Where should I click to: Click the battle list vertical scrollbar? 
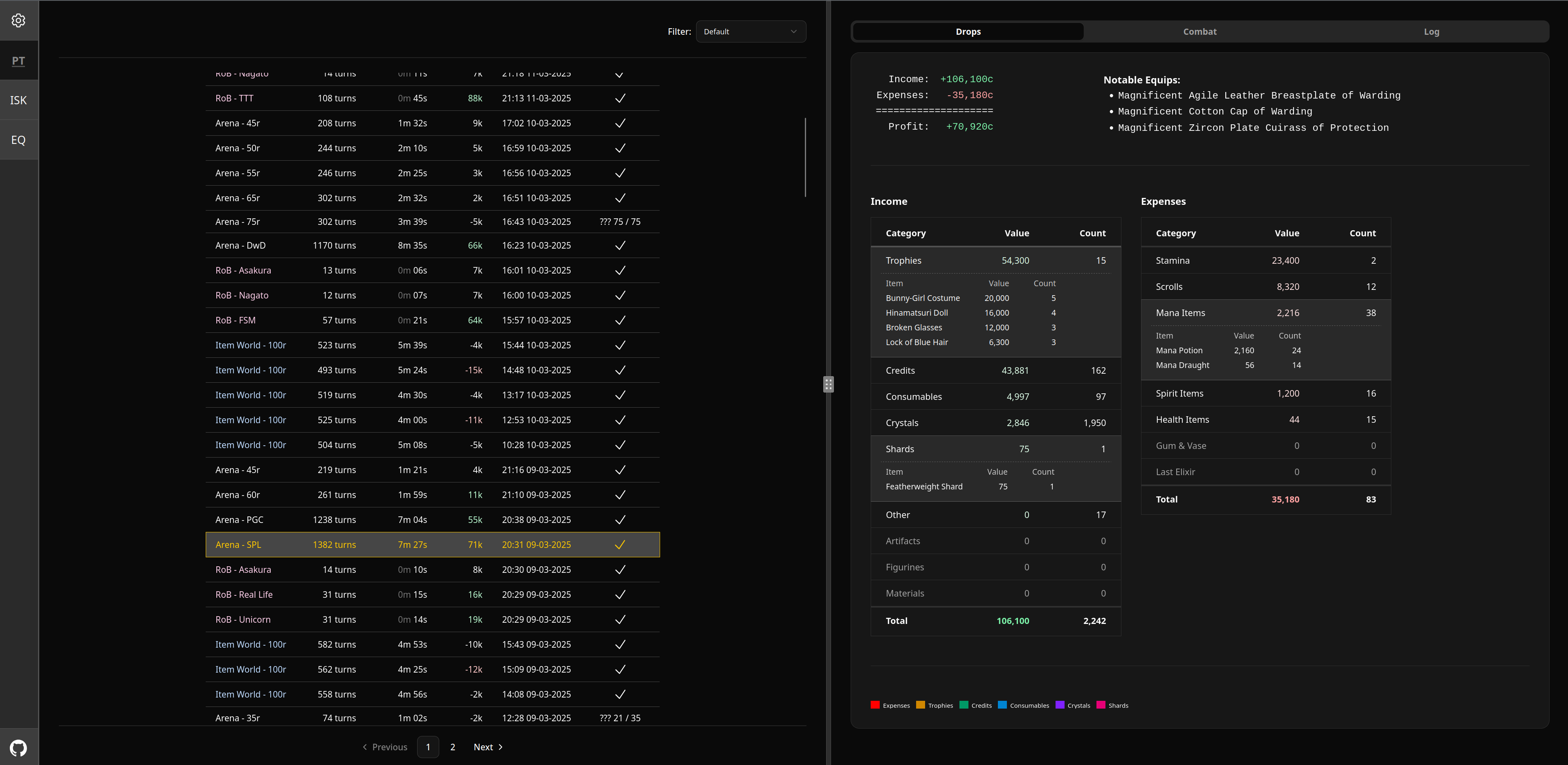click(805, 157)
